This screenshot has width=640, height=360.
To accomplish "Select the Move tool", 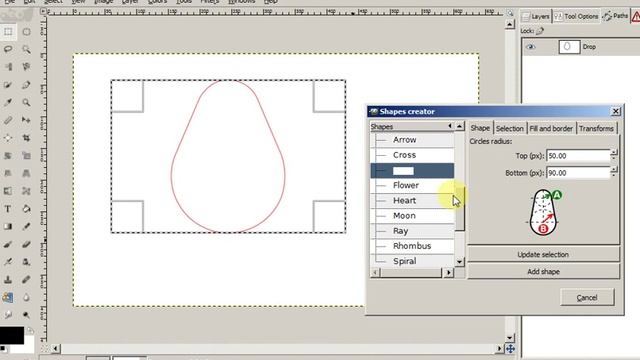I will click(26, 120).
